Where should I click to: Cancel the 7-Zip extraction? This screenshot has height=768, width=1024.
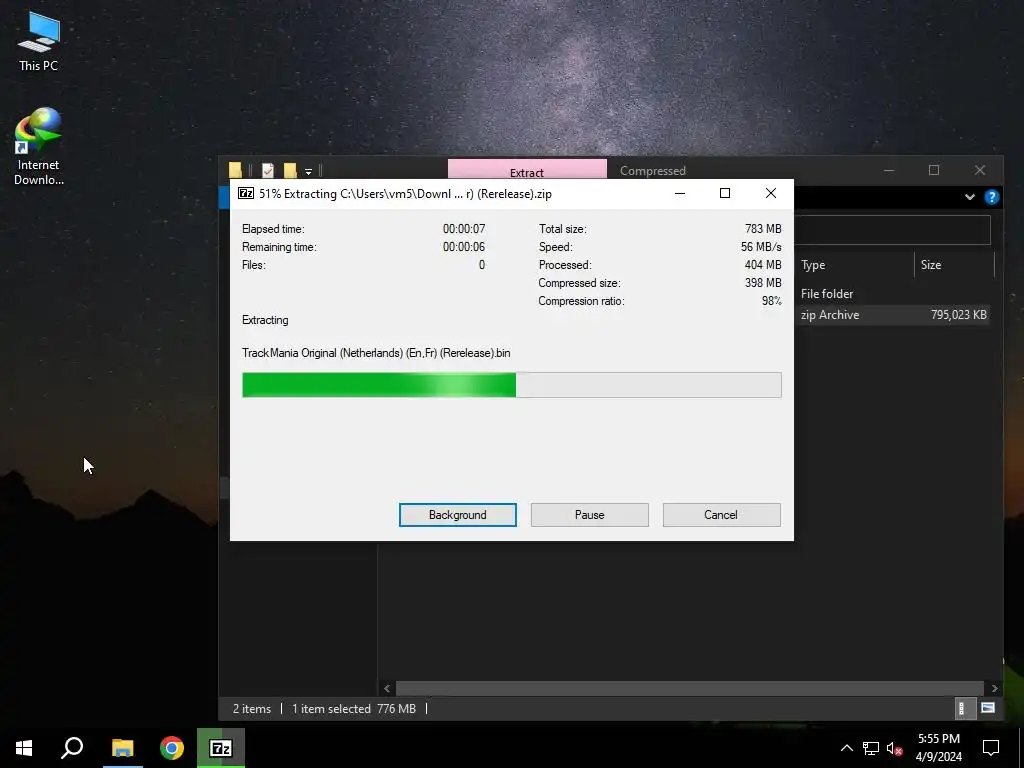click(721, 515)
